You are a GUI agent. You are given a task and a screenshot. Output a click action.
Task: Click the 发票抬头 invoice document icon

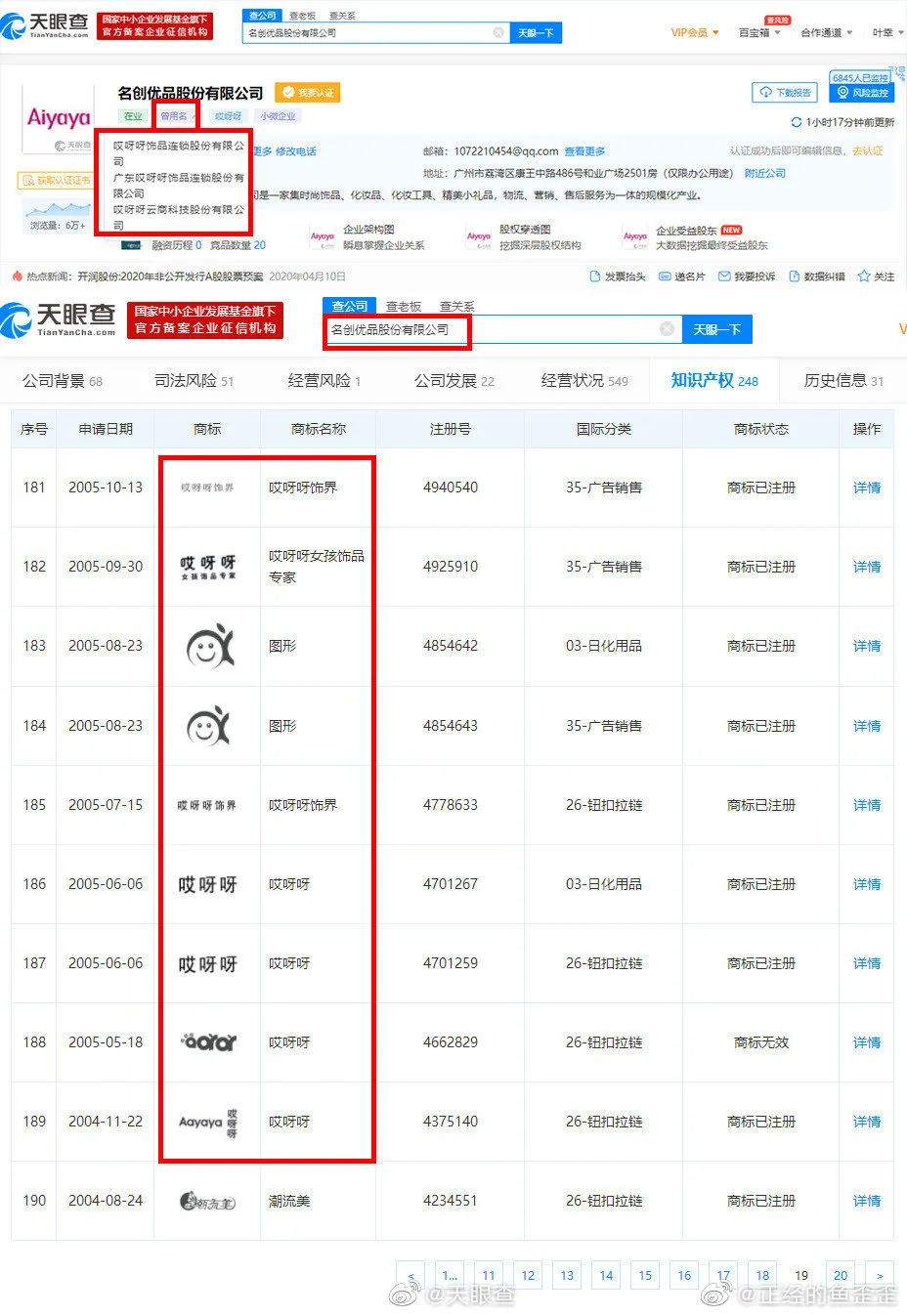(x=593, y=276)
